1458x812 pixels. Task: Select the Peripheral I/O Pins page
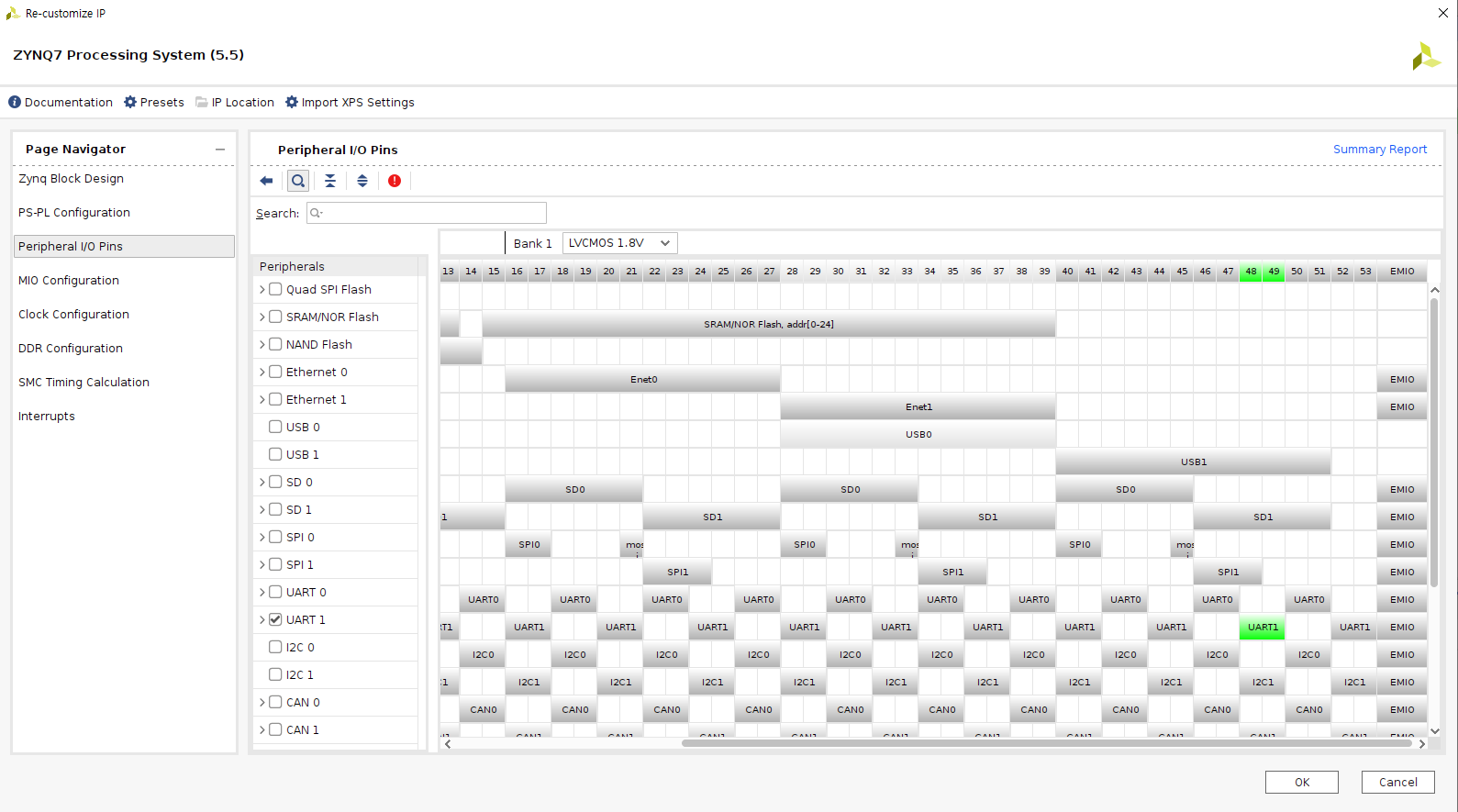point(125,247)
